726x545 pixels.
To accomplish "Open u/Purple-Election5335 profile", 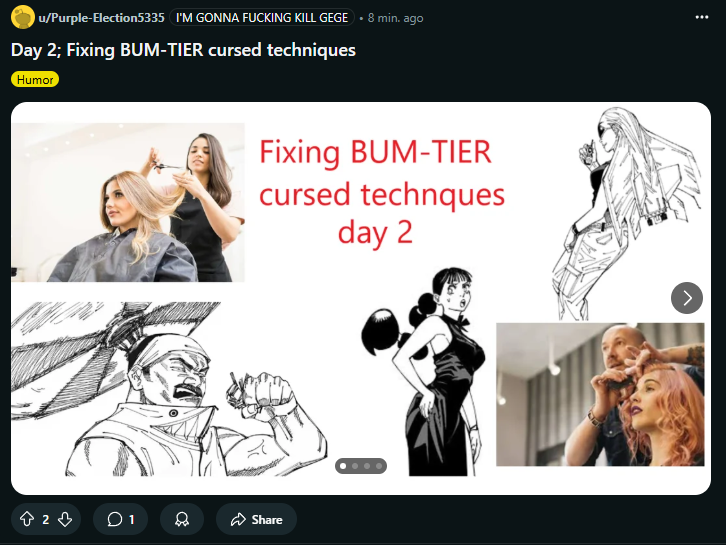I will point(101,18).
